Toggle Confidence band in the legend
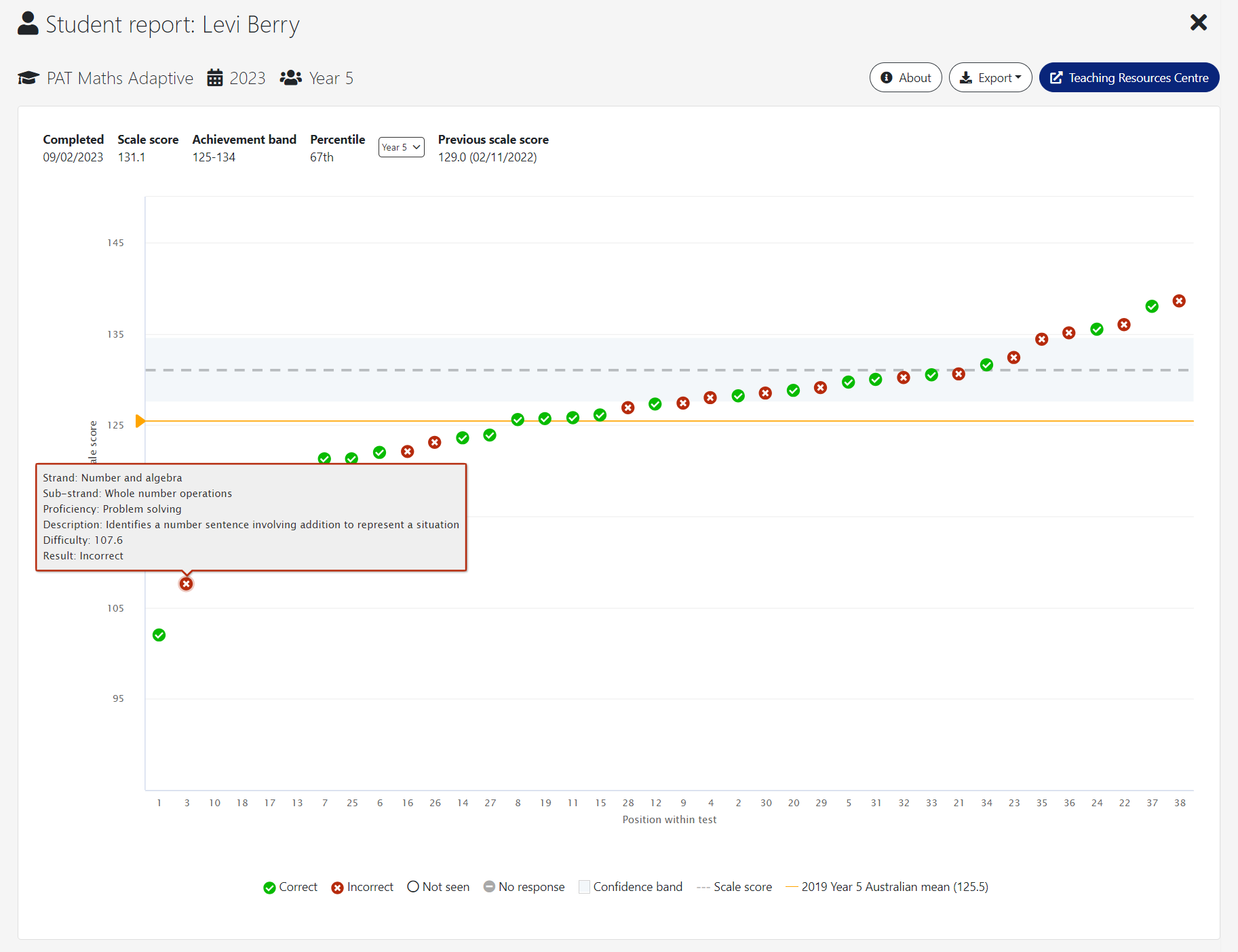1238x952 pixels. coord(630,887)
